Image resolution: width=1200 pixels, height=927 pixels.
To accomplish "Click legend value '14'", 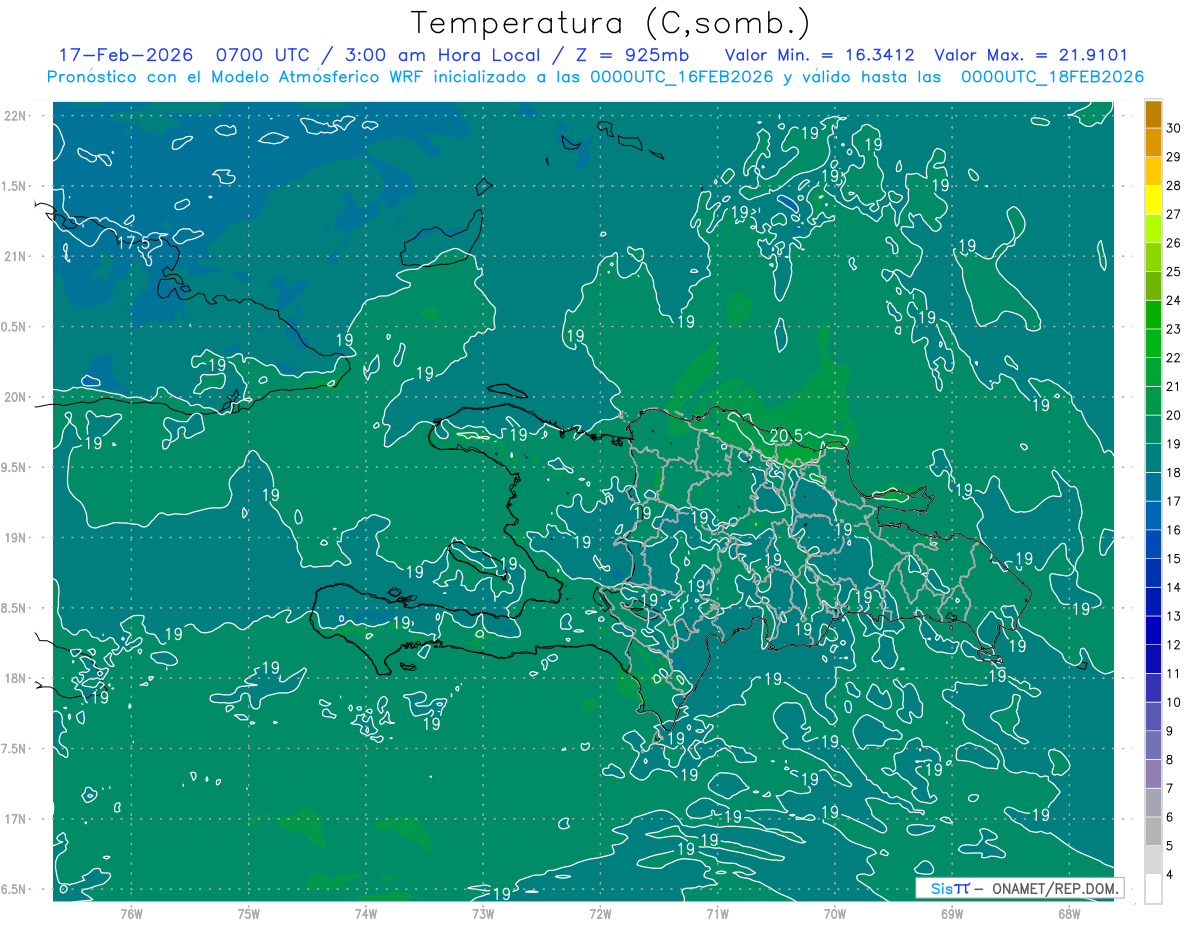I will (x=1174, y=587).
